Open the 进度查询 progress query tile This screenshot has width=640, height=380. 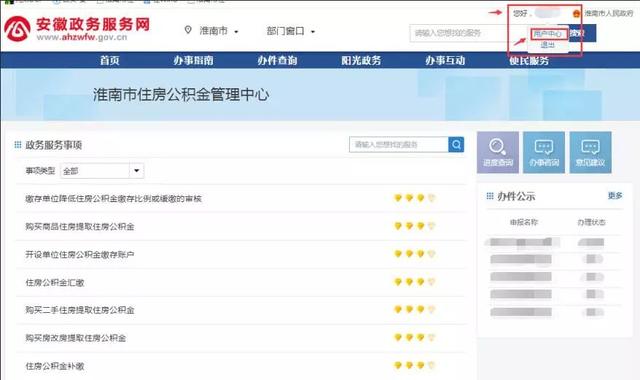498,152
